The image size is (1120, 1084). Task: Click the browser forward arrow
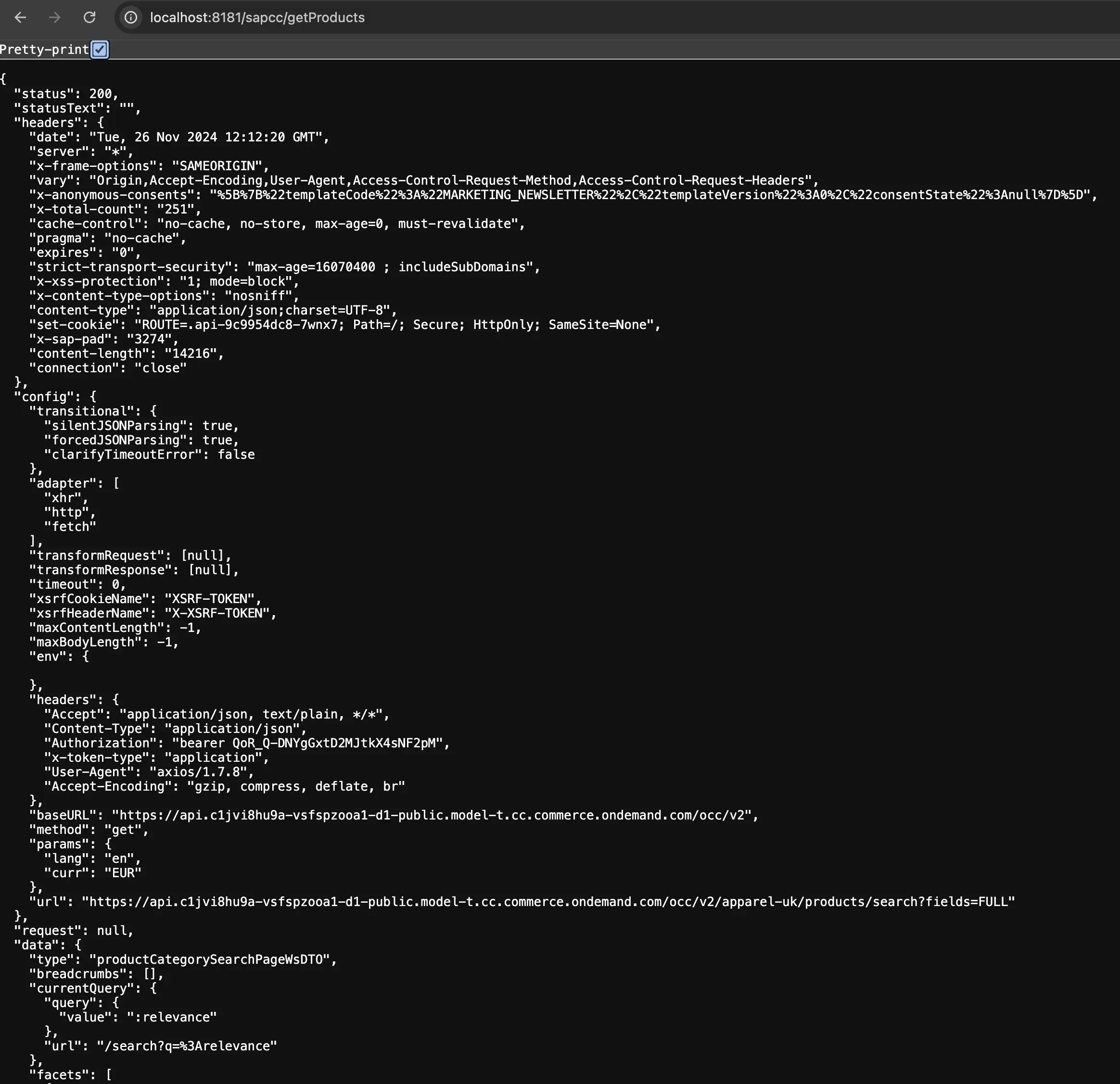[55, 18]
